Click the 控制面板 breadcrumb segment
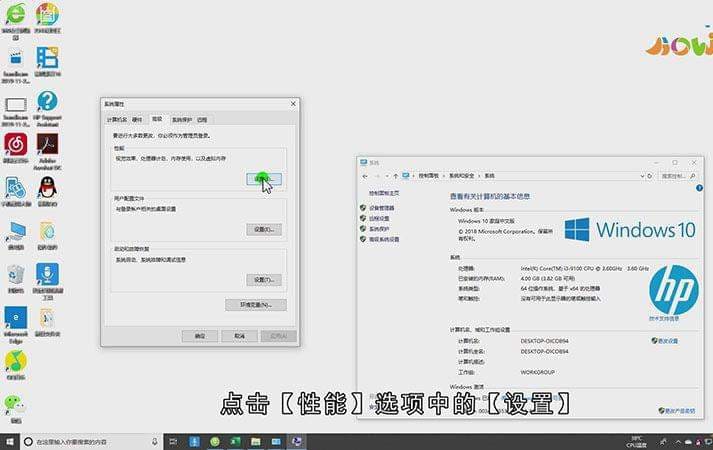The image size is (713, 450). pyautogui.click(x=428, y=176)
